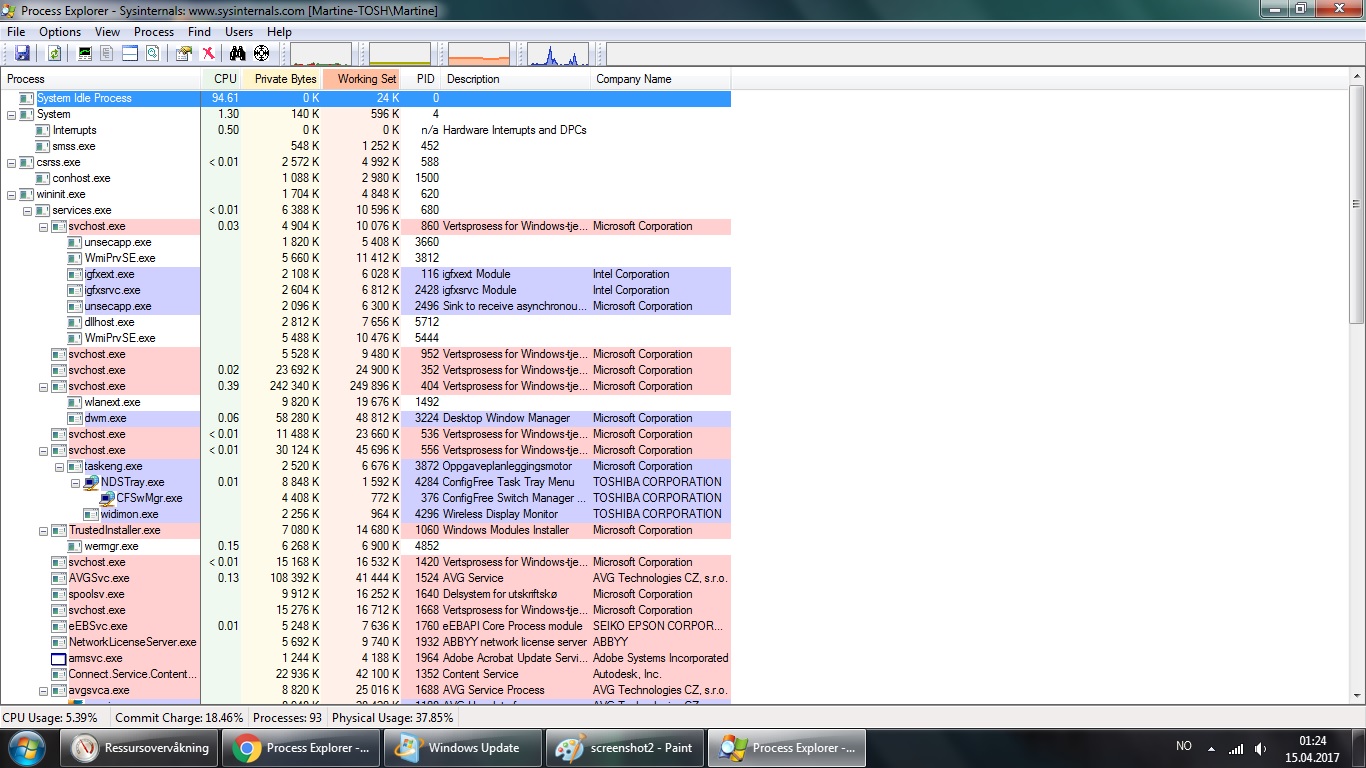Collapse the avgsvca.exe tree node
This screenshot has height=768, width=1366.
pyautogui.click(x=43, y=690)
